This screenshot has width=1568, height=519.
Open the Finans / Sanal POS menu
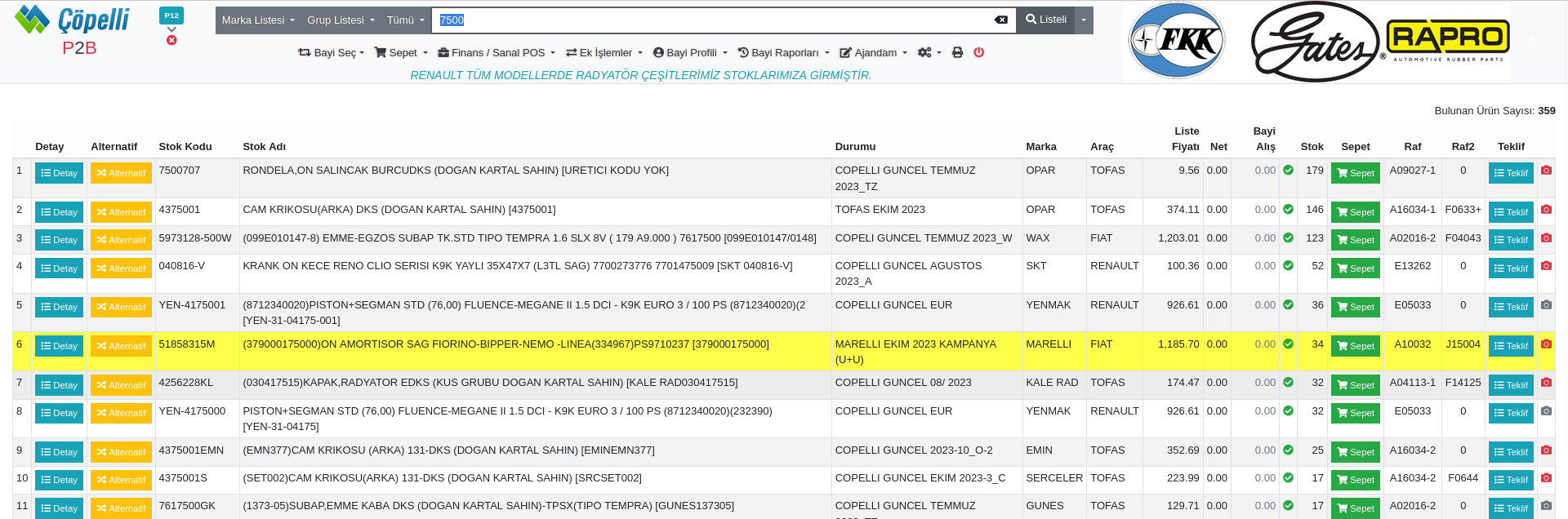[496, 53]
